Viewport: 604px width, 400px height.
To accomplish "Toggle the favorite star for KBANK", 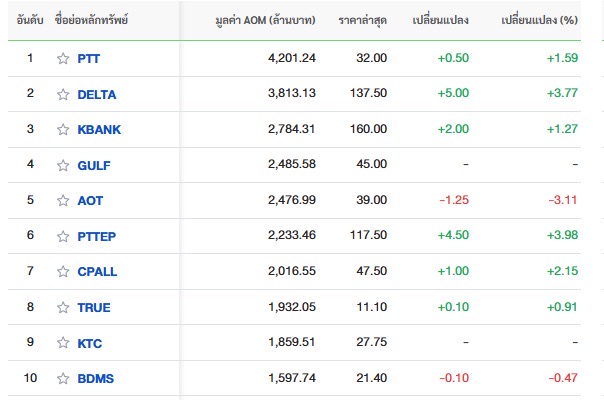I will tap(63, 129).
